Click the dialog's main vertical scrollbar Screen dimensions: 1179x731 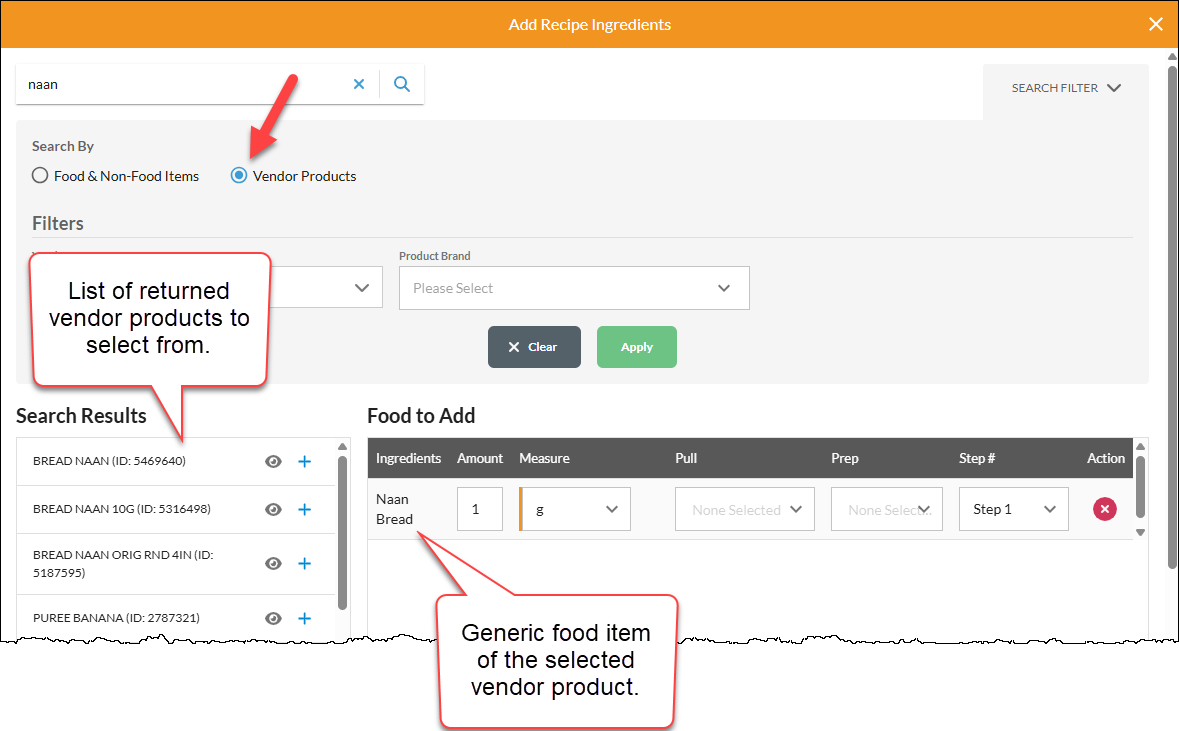[1171, 318]
